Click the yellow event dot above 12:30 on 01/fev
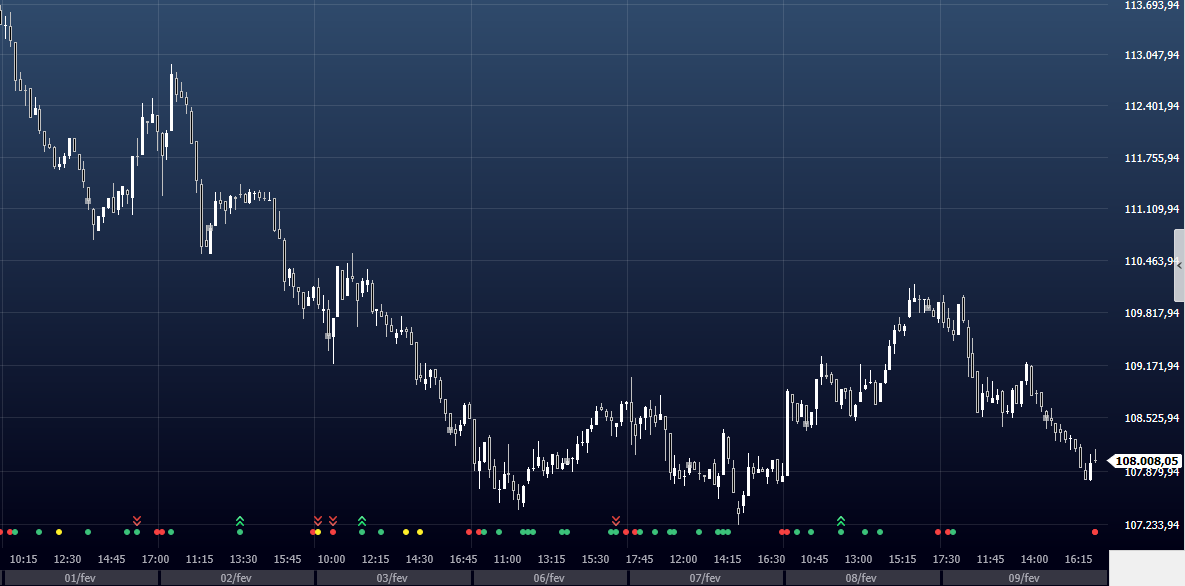 59,531
